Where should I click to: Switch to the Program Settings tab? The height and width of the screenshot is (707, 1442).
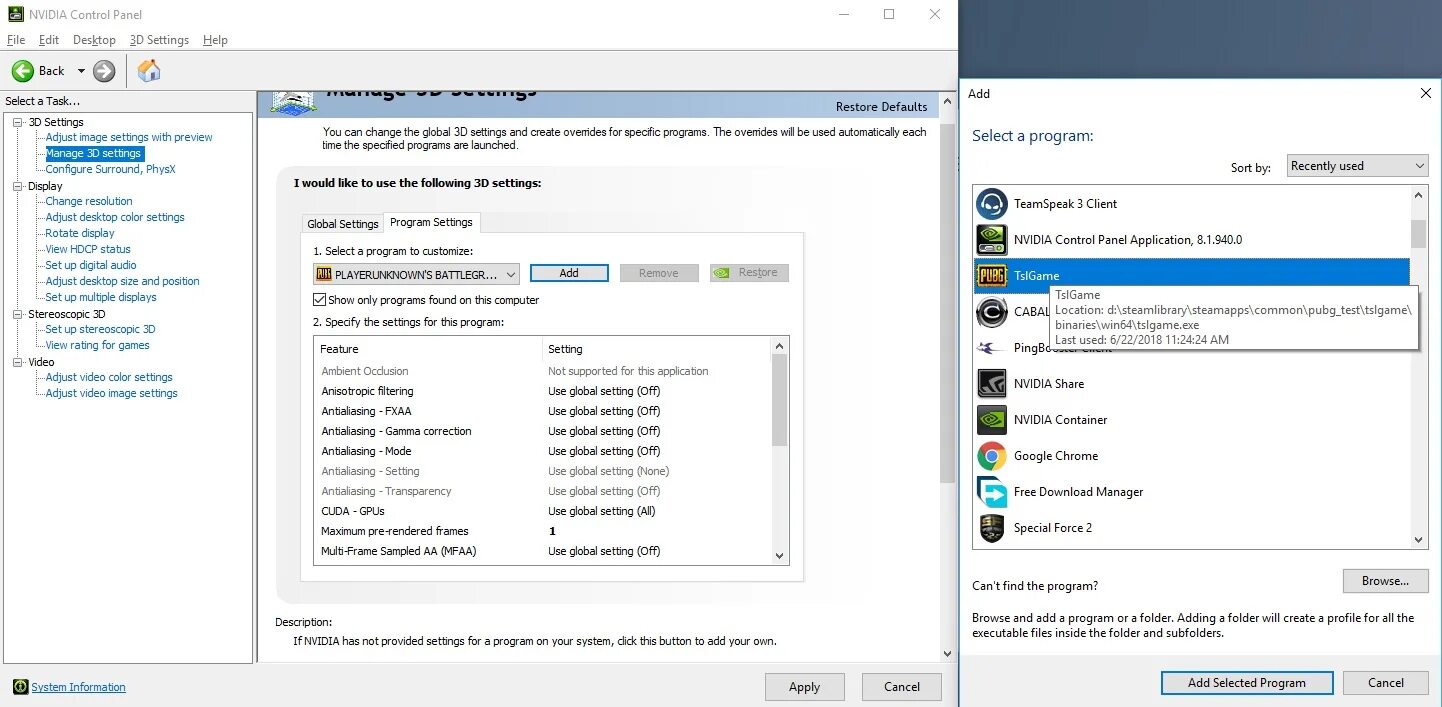tap(431, 222)
